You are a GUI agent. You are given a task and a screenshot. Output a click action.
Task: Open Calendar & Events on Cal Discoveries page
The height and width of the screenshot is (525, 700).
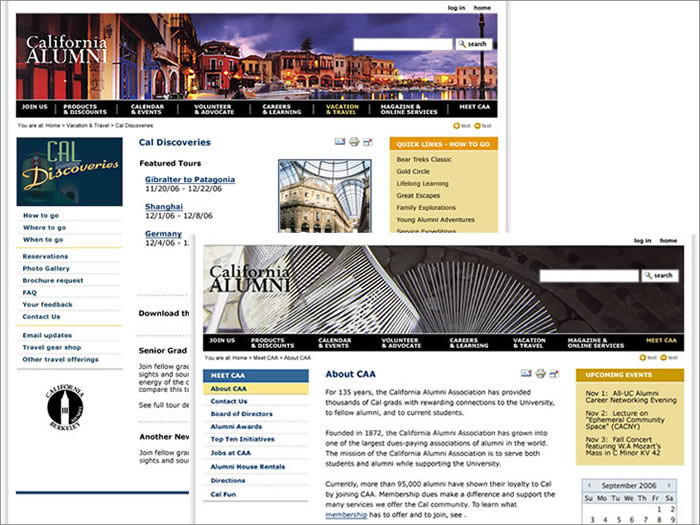tap(147, 109)
